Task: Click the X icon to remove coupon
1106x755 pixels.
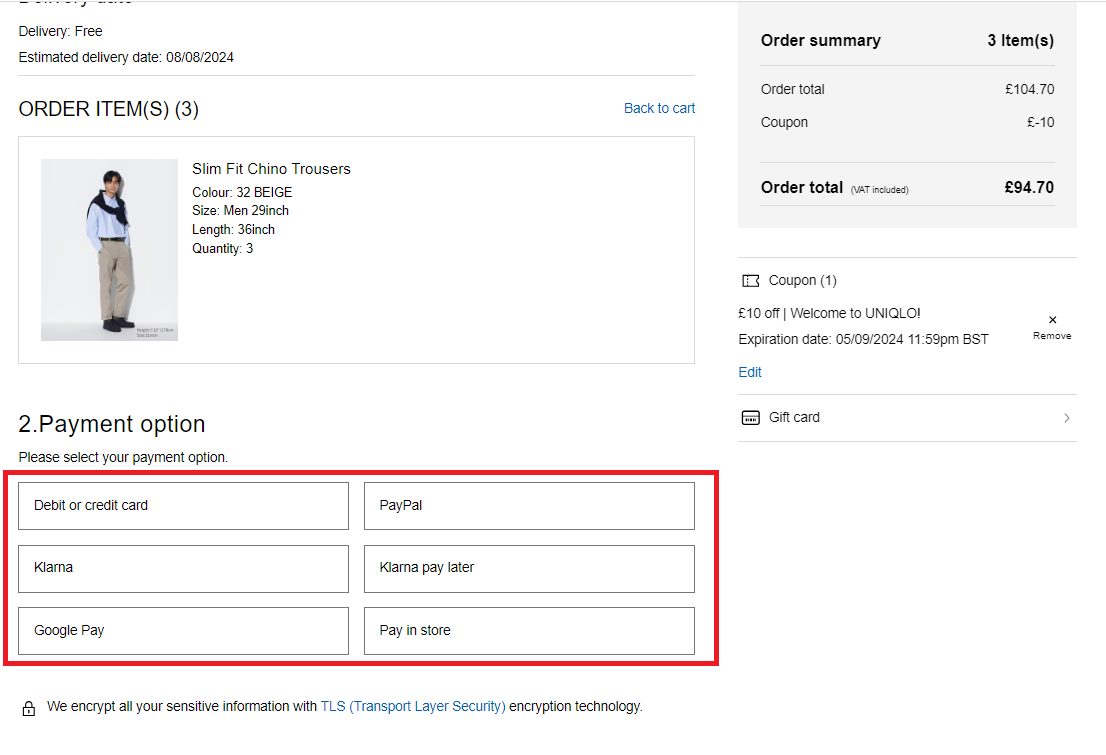Action: tap(1052, 320)
